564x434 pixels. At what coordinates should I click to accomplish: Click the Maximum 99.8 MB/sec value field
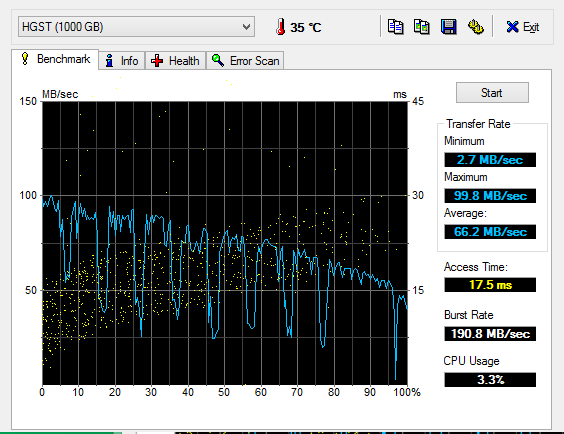(490, 196)
